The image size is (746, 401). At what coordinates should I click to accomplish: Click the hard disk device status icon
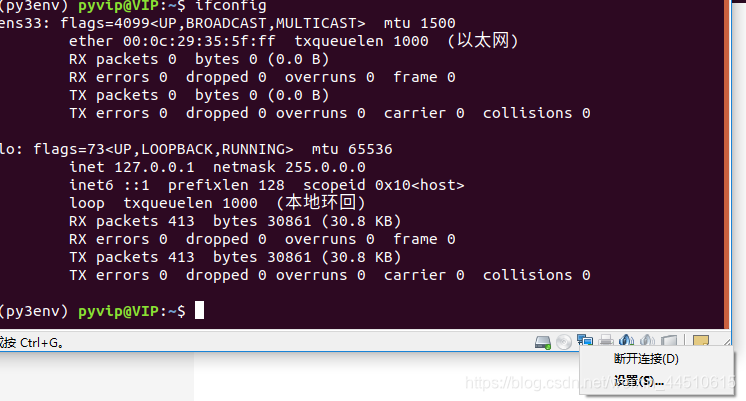click(x=542, y=342)
